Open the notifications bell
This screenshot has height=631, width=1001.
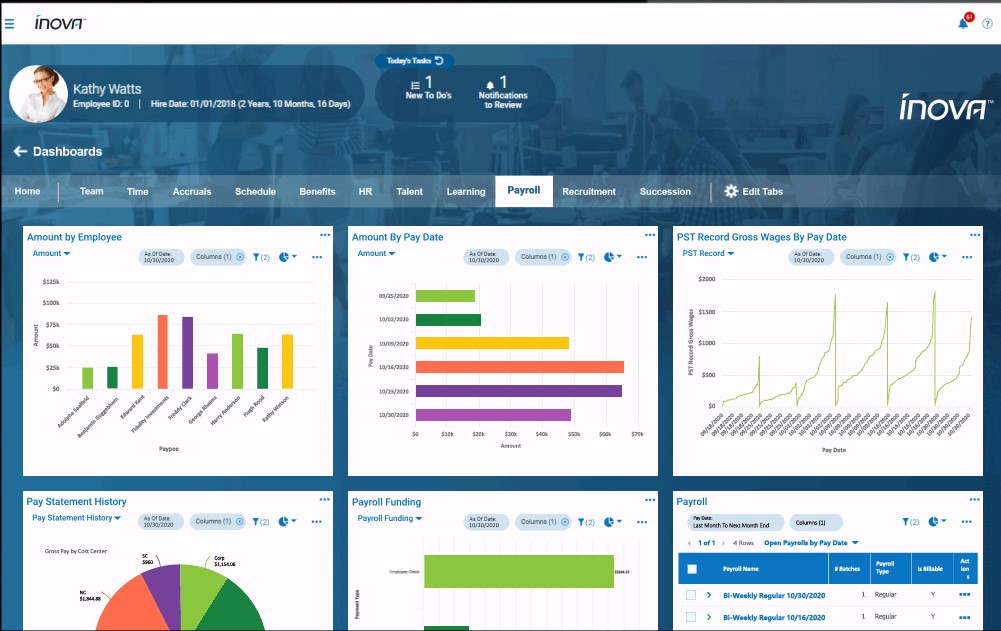[964, 23]
